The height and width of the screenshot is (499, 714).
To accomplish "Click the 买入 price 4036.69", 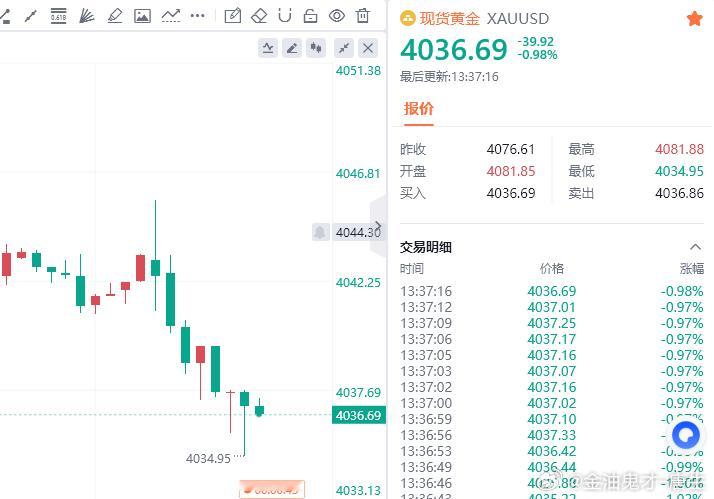I will (x=511, y=193).
